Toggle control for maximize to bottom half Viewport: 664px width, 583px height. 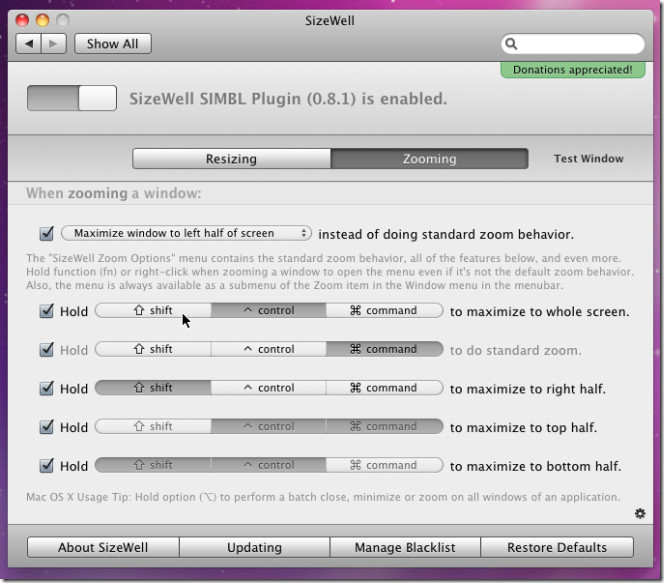pyautogui.click(x=269, y=465)
